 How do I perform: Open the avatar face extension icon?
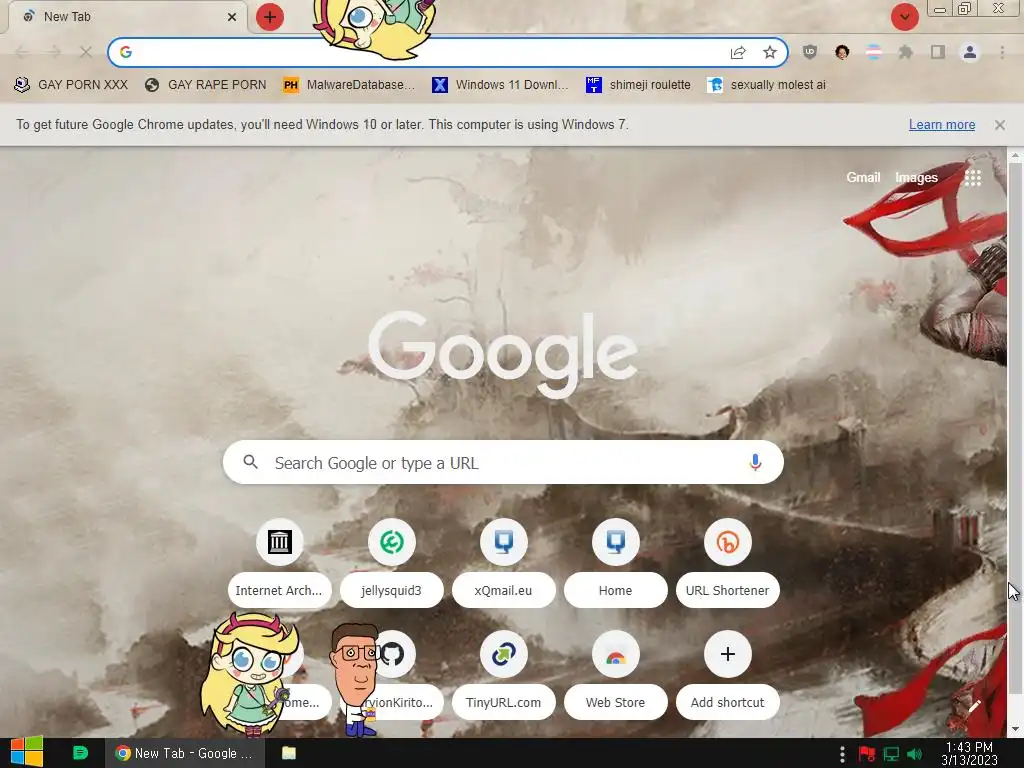click(x=842, y=52)
